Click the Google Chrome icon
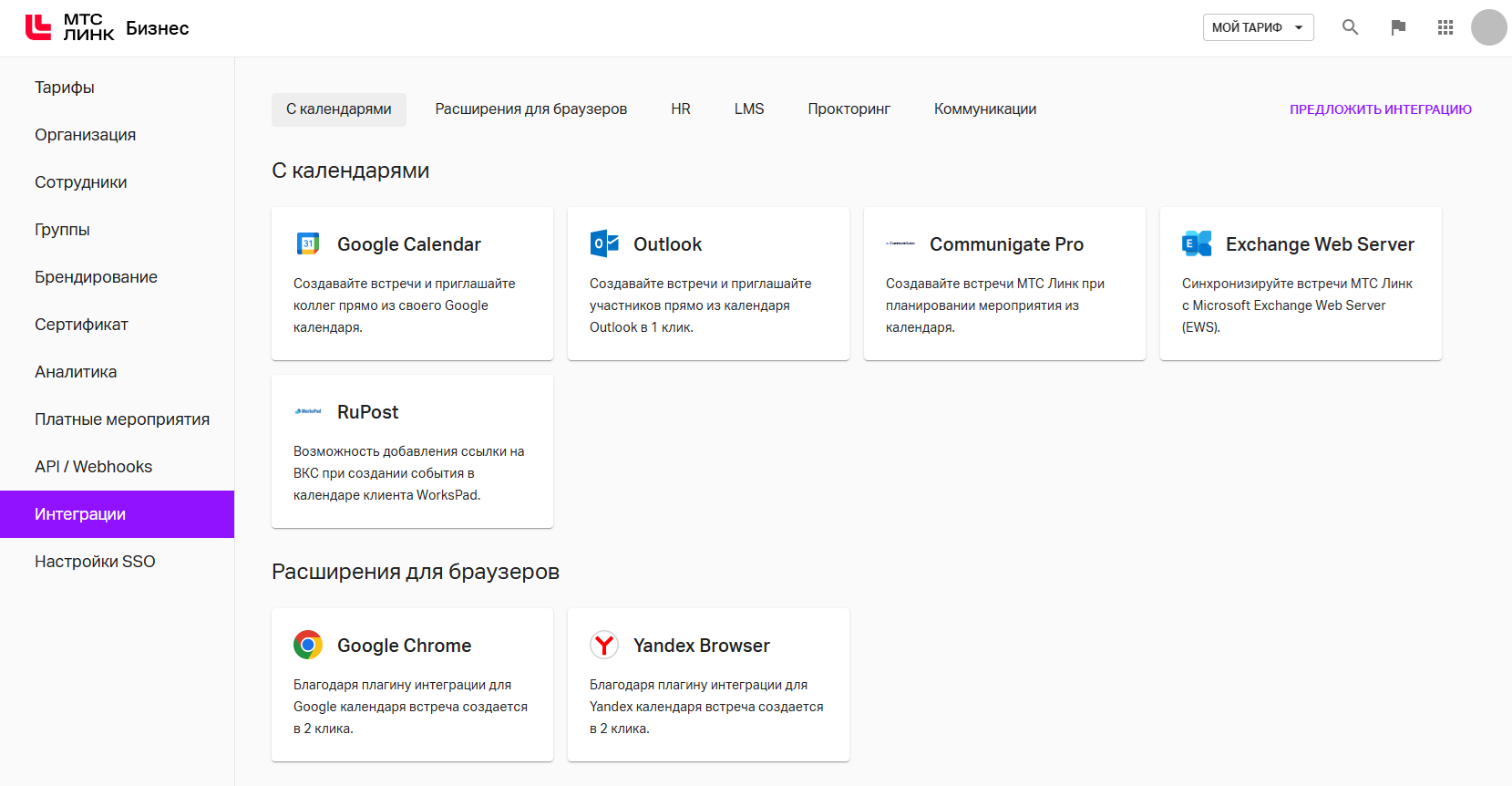 coord(308,645)
